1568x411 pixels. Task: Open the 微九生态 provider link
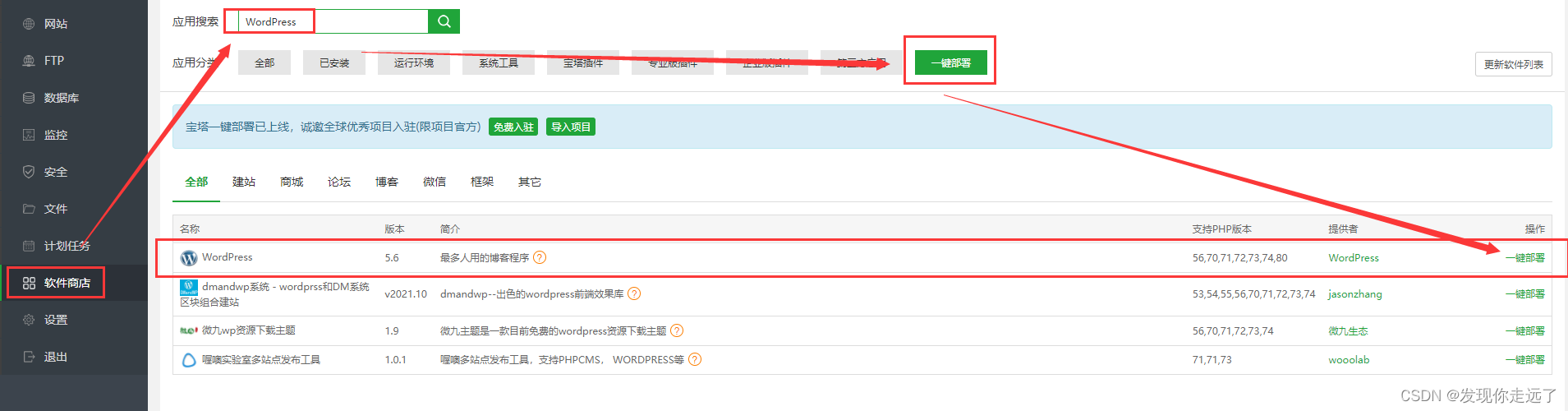point(1349,330)
